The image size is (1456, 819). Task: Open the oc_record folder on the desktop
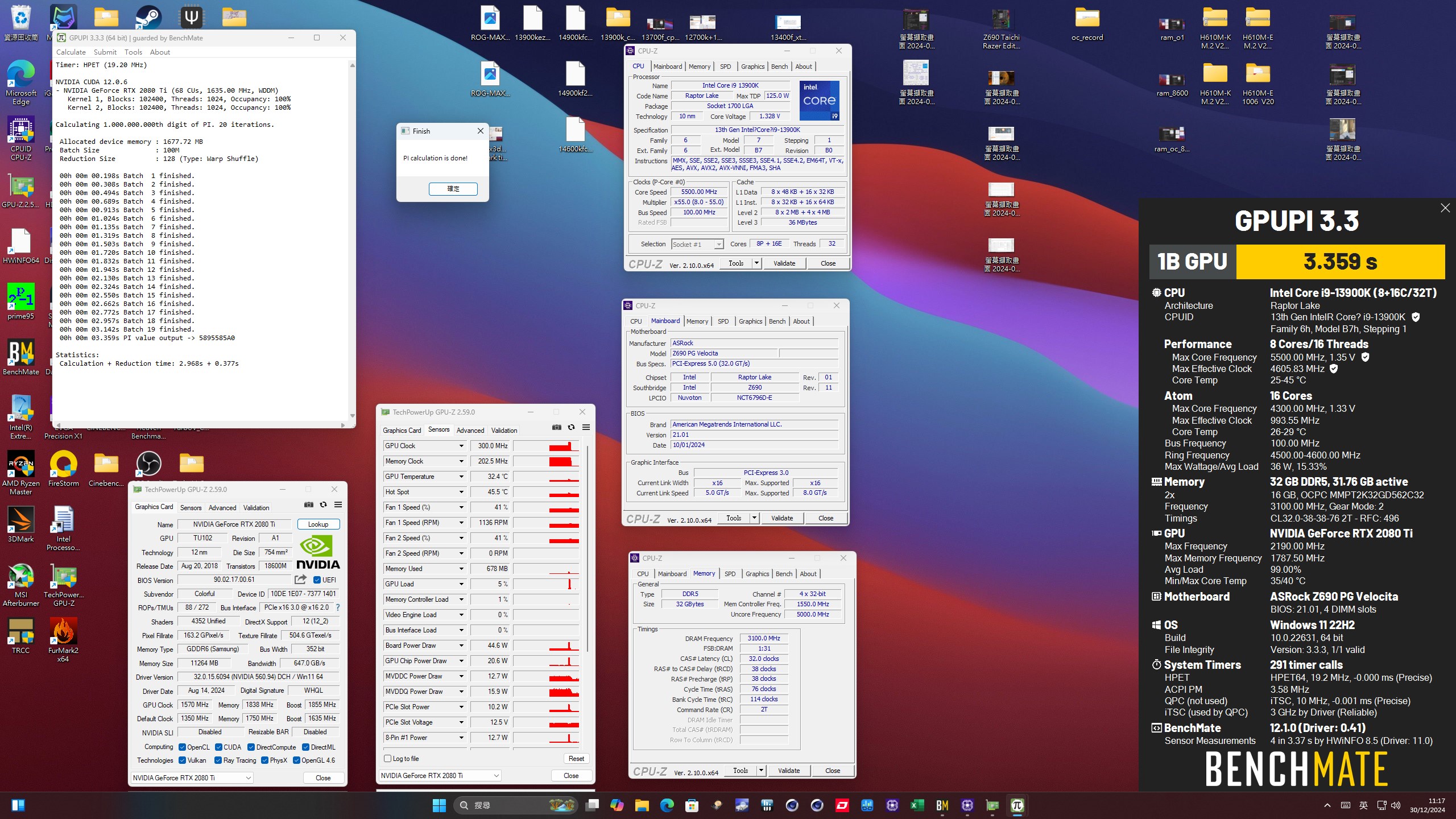click(1087, 23)
